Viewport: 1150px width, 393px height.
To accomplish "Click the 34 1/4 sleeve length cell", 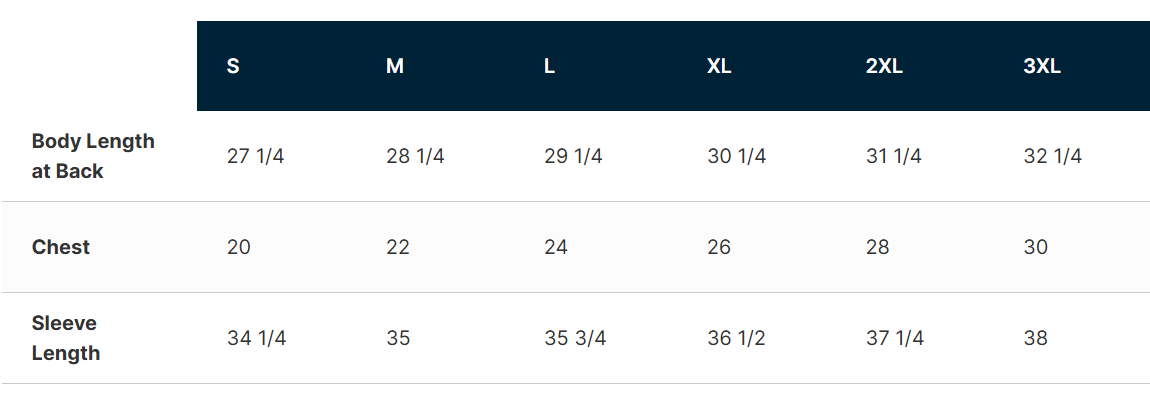I will [257, 338].
